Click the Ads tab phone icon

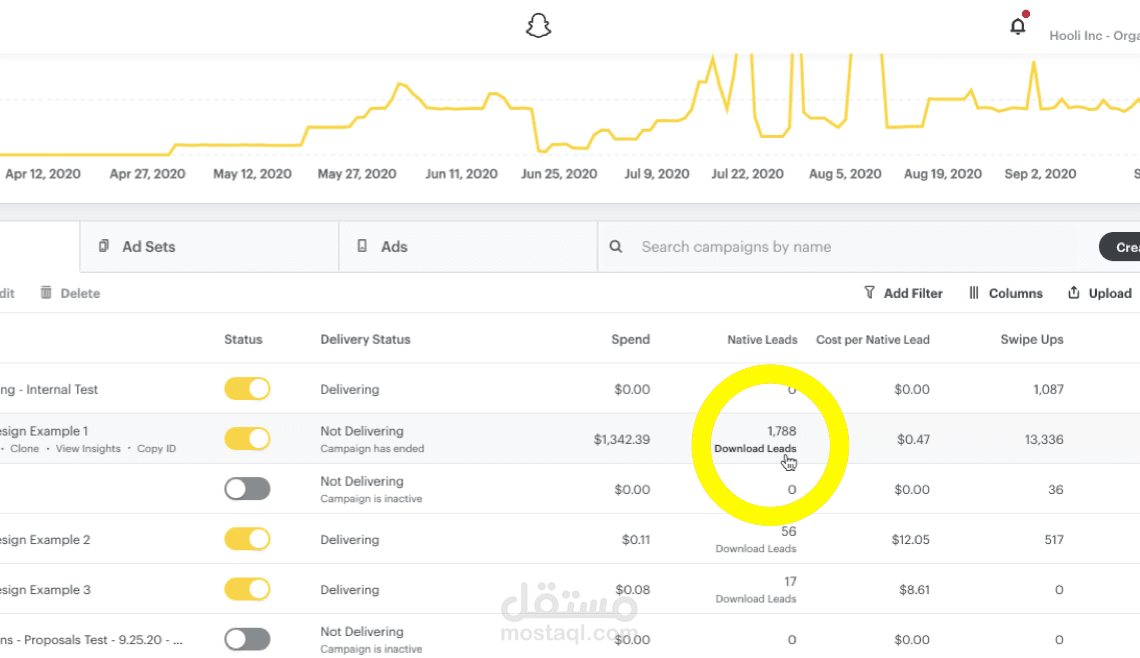(x=362, y=246)
